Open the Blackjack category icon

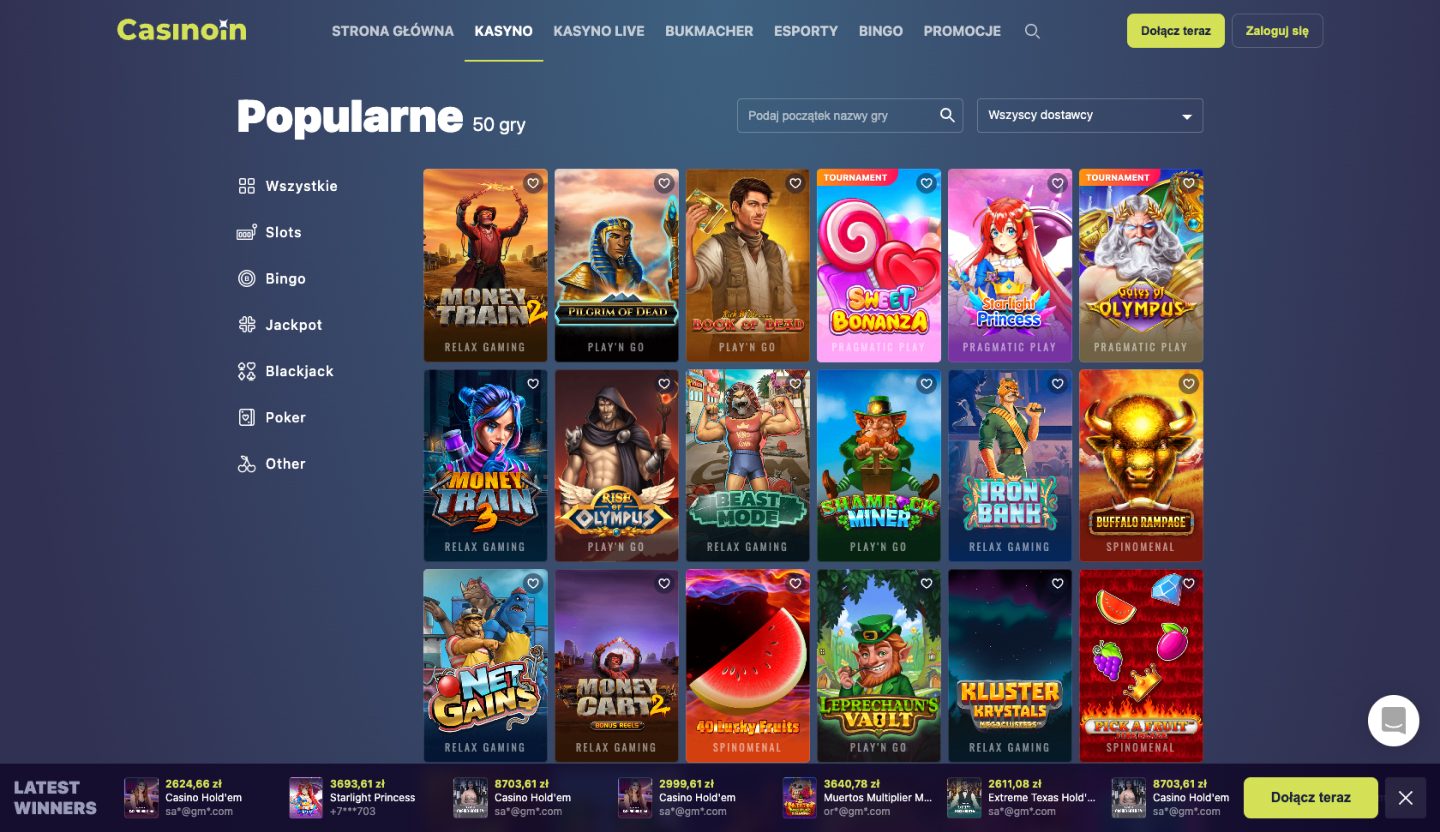click(246, 371)
